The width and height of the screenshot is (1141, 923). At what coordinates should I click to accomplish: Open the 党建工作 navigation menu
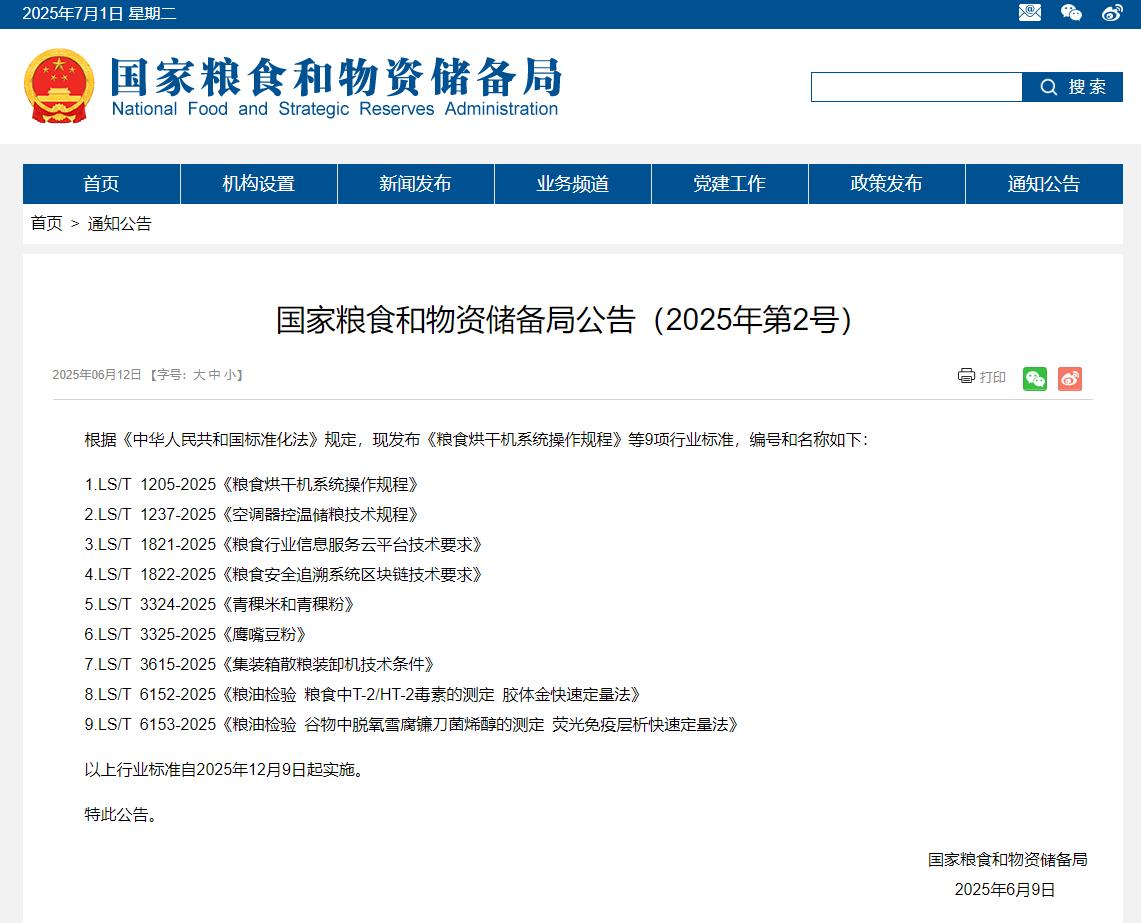click(729, 184)
